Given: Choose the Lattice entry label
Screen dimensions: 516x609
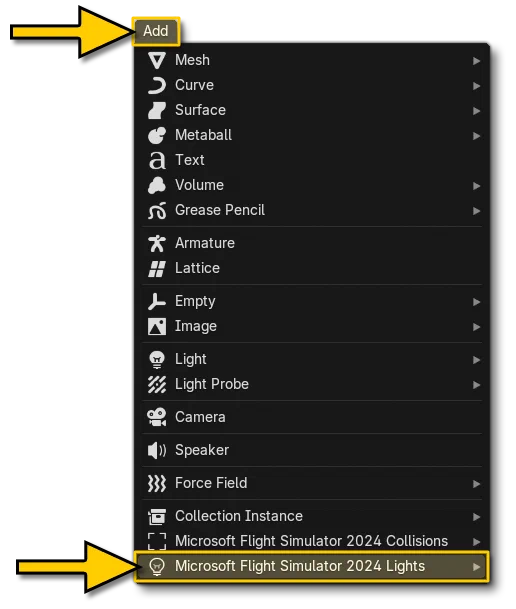Looking at the screenshot, I should pos(197,268).
